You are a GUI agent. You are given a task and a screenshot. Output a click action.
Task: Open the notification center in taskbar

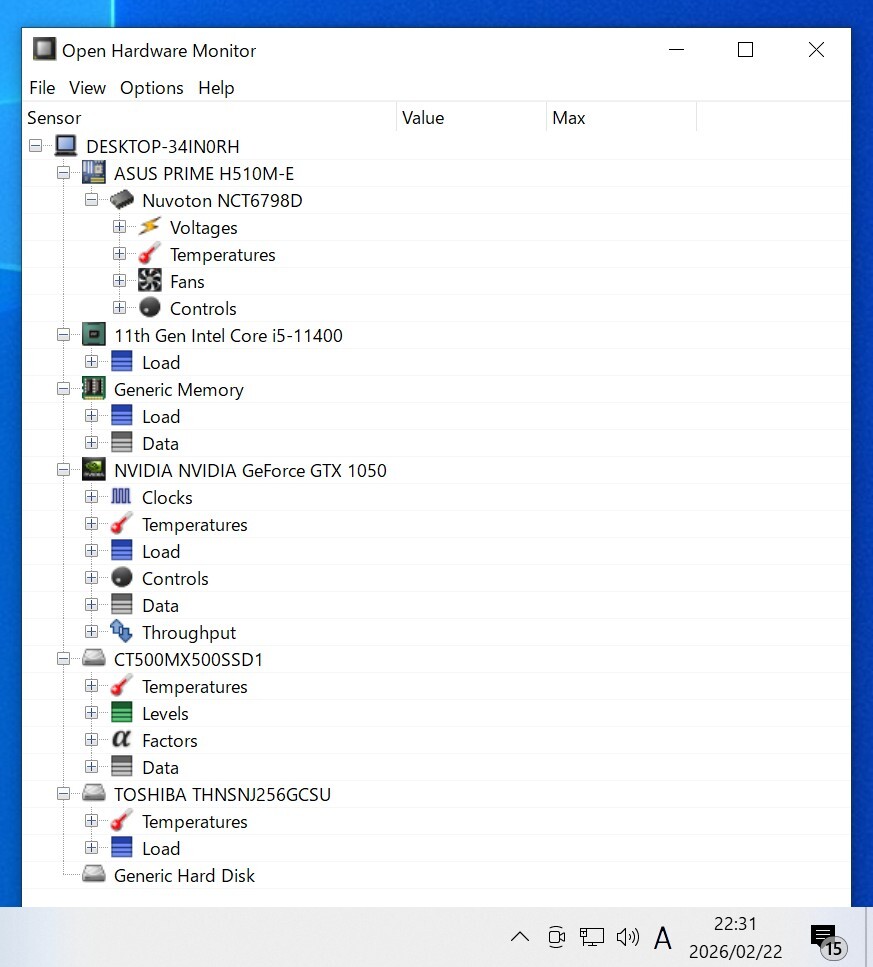(825, 938)
